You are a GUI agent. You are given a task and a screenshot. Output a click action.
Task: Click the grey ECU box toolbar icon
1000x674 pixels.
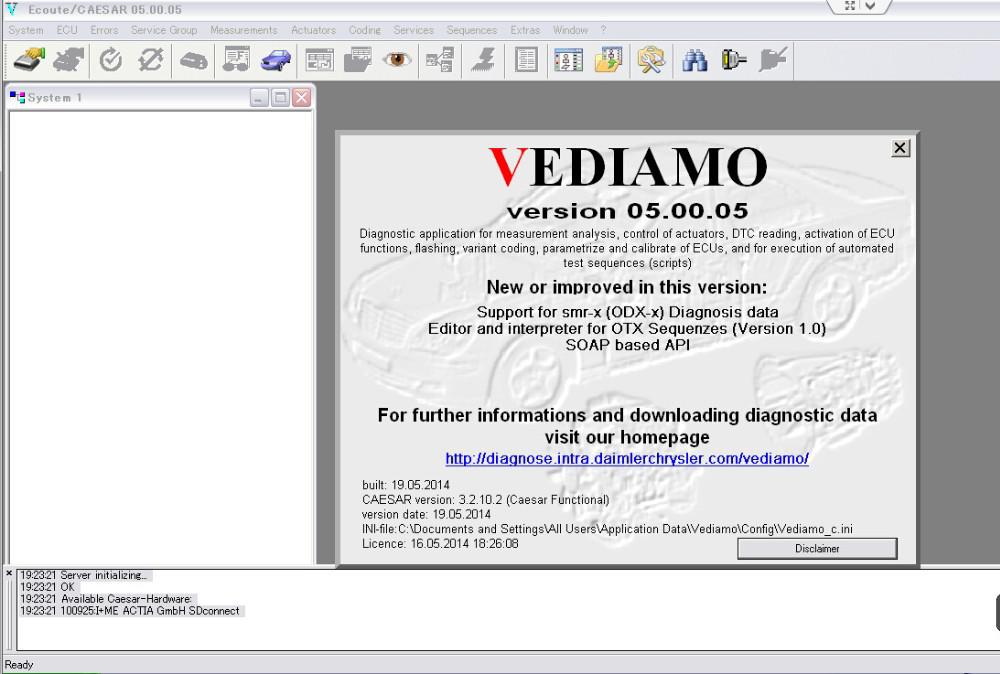[194, 61]
